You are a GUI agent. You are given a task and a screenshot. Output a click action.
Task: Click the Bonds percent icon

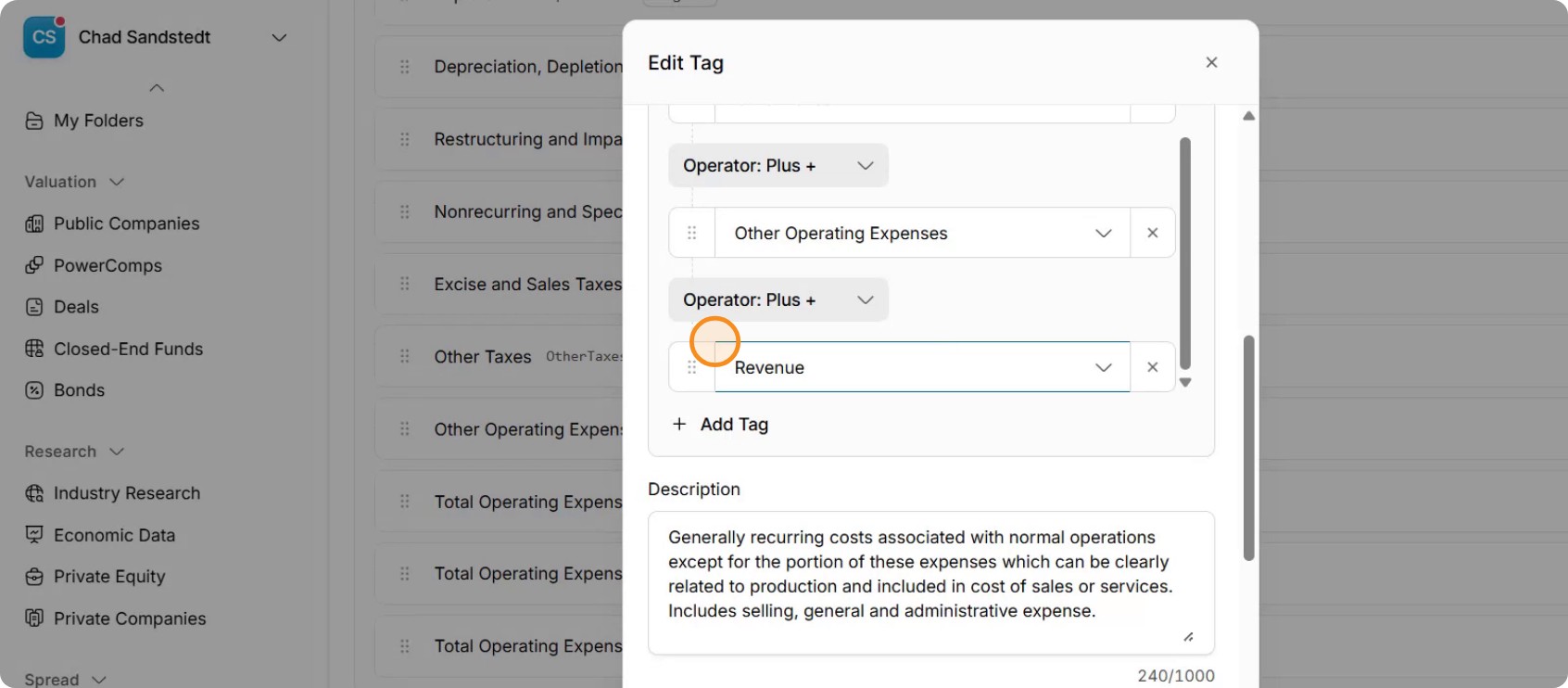34,390
